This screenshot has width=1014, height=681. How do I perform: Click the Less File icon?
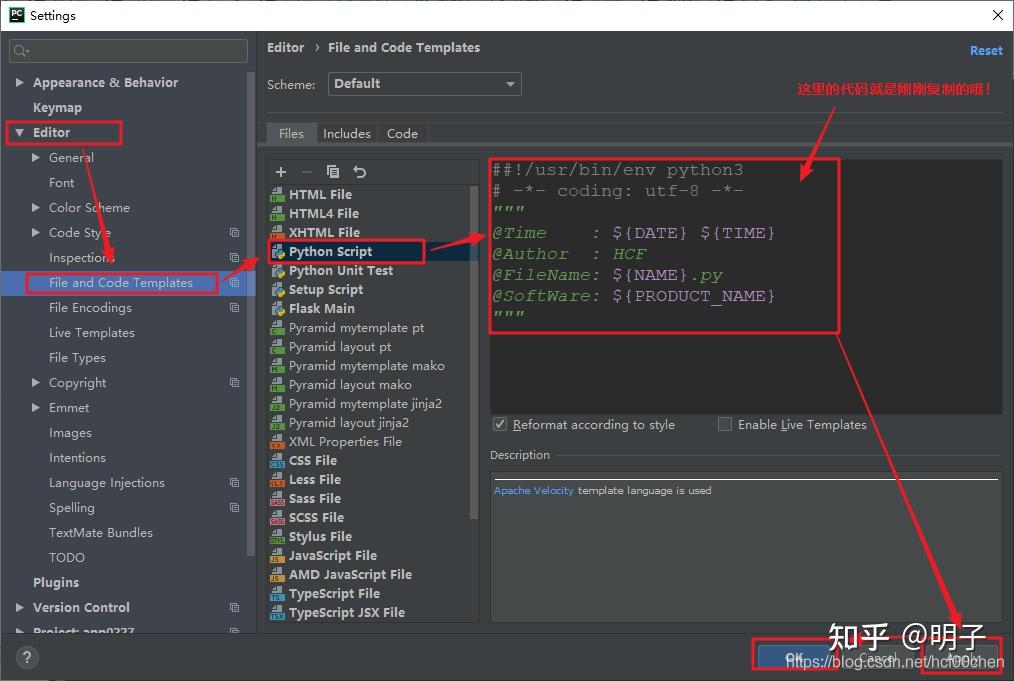(x=277, y=479)
